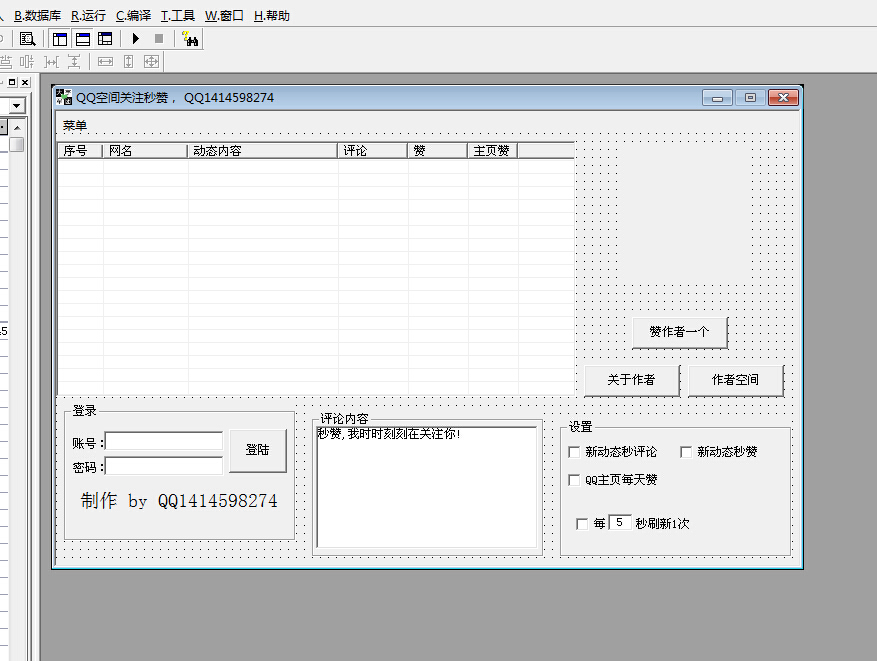The width and height of the screenshot is (877, 661).
Task: Toggle the left work panel layout icon
Action: click(x=60, y=39)
